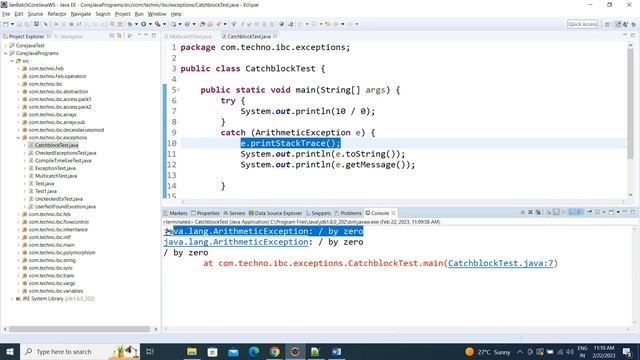This screenshot has width=640, height=360.
Task: Select the CatchblockTest.java editor tab
Action: click(x=249, y=36)
